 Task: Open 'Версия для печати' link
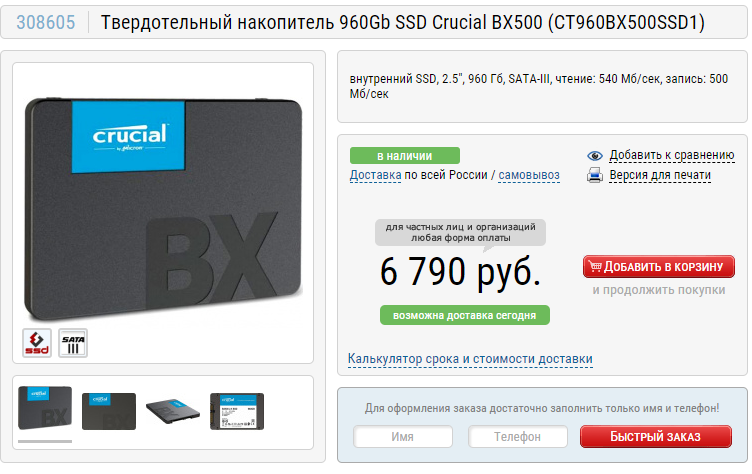click(660, 176)
